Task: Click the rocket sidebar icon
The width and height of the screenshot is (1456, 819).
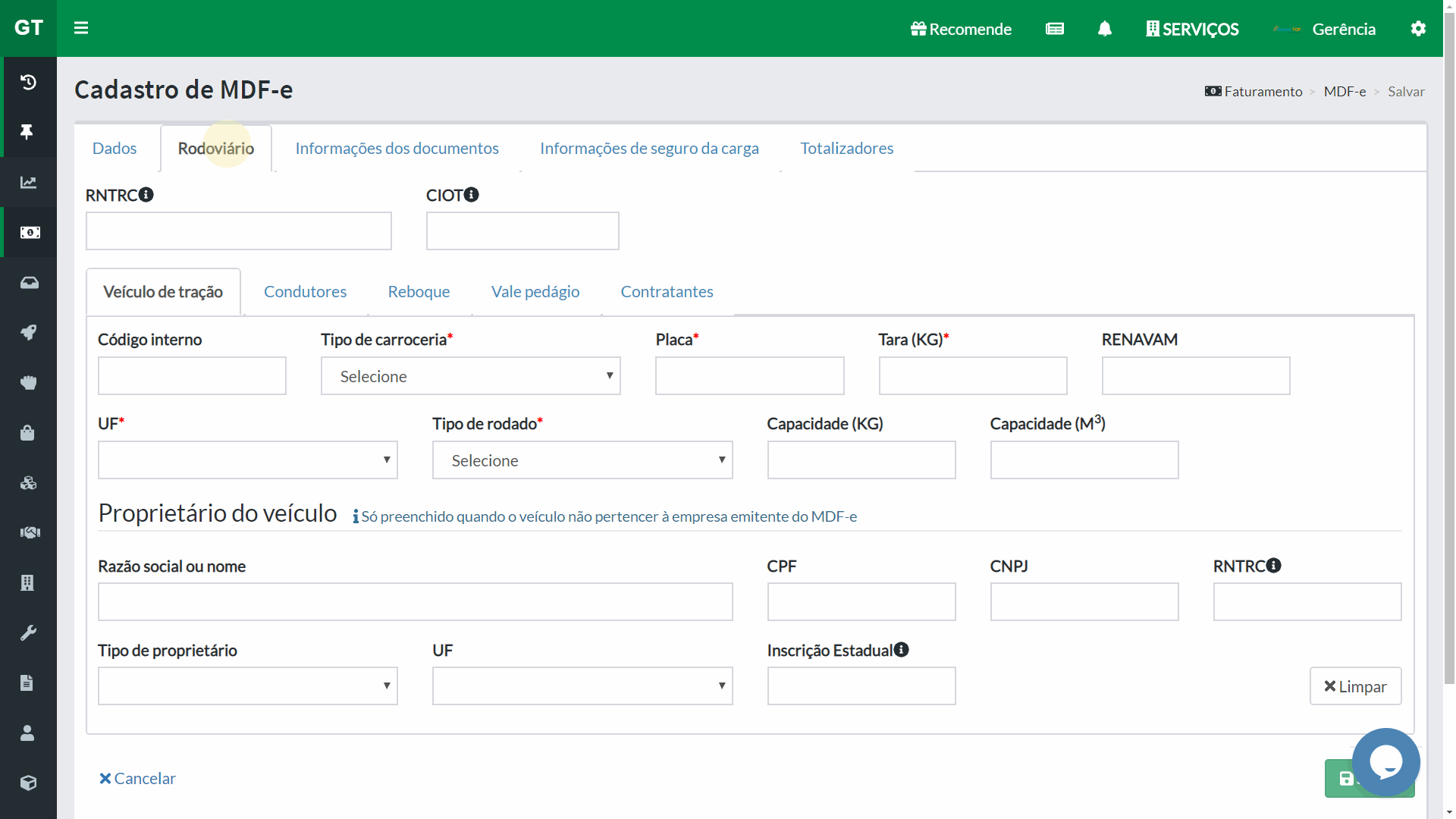Action: coord(28,332)
